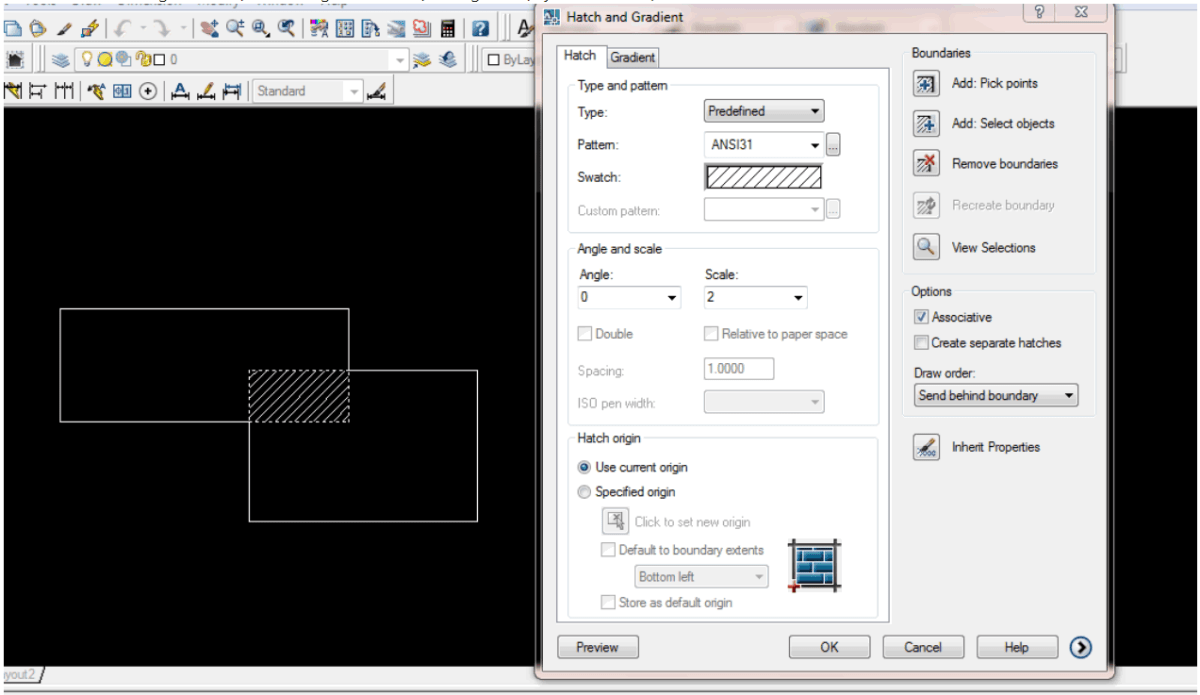Open the QuickCalc calculator from the toolbar

tap(446, 30)
